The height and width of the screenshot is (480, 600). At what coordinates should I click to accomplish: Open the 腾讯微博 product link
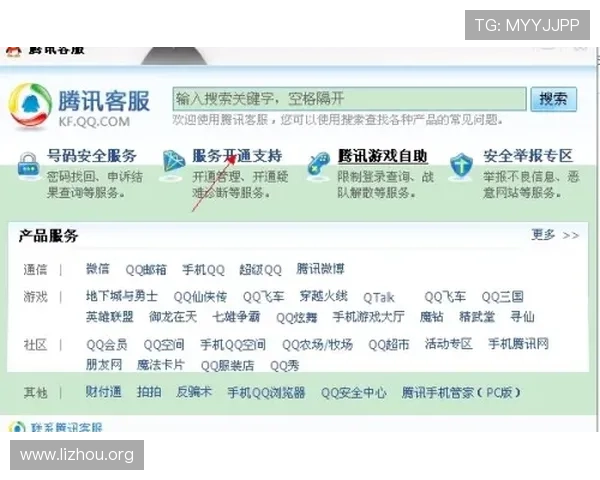[320, 269]
